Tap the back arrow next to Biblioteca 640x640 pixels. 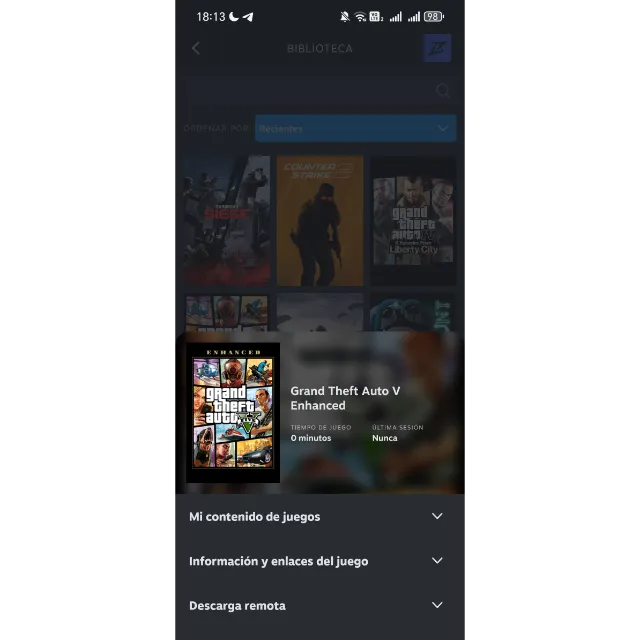click(x=195, y=48)
